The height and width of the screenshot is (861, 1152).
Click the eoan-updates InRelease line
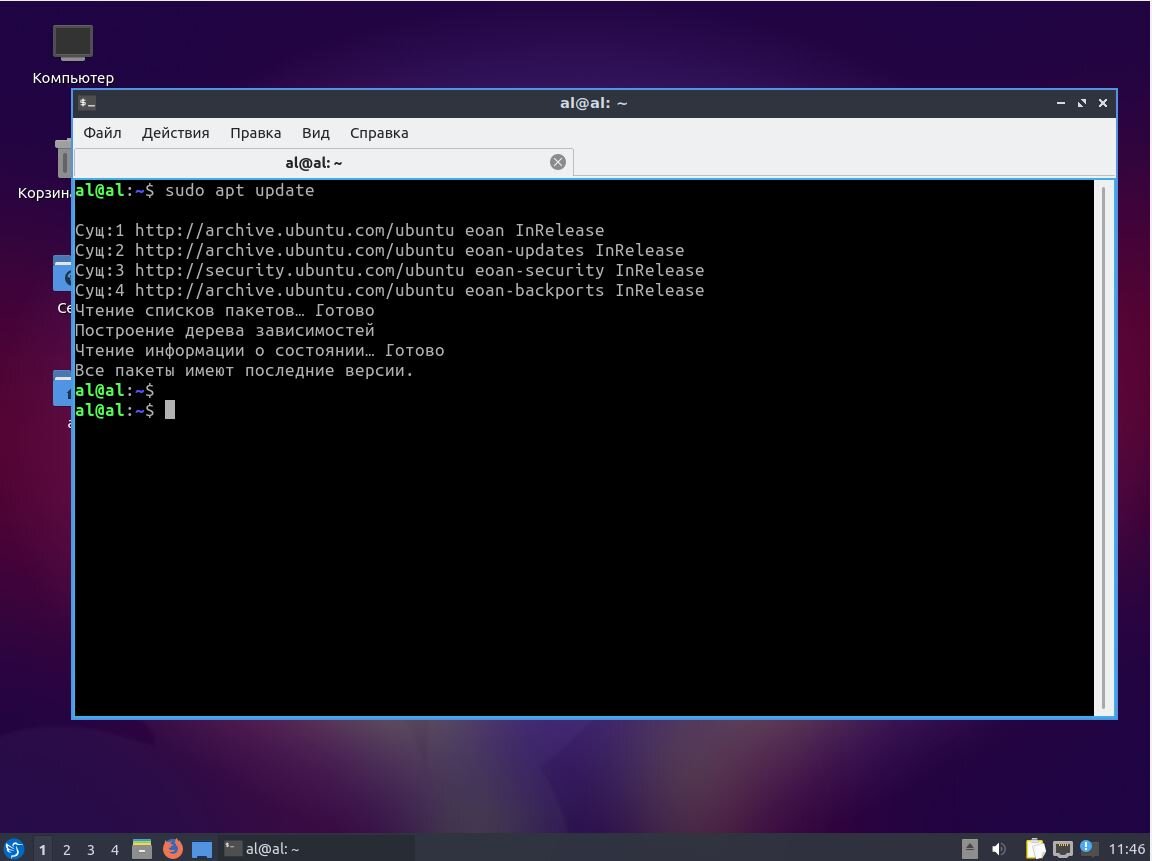(x=380, y=251)
